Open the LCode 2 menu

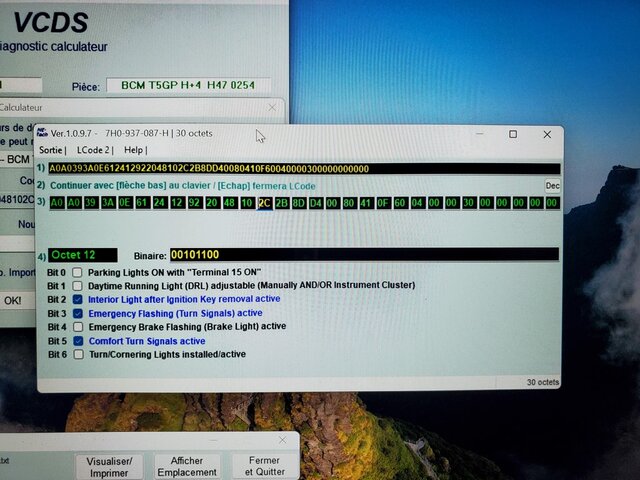[93, 150]
